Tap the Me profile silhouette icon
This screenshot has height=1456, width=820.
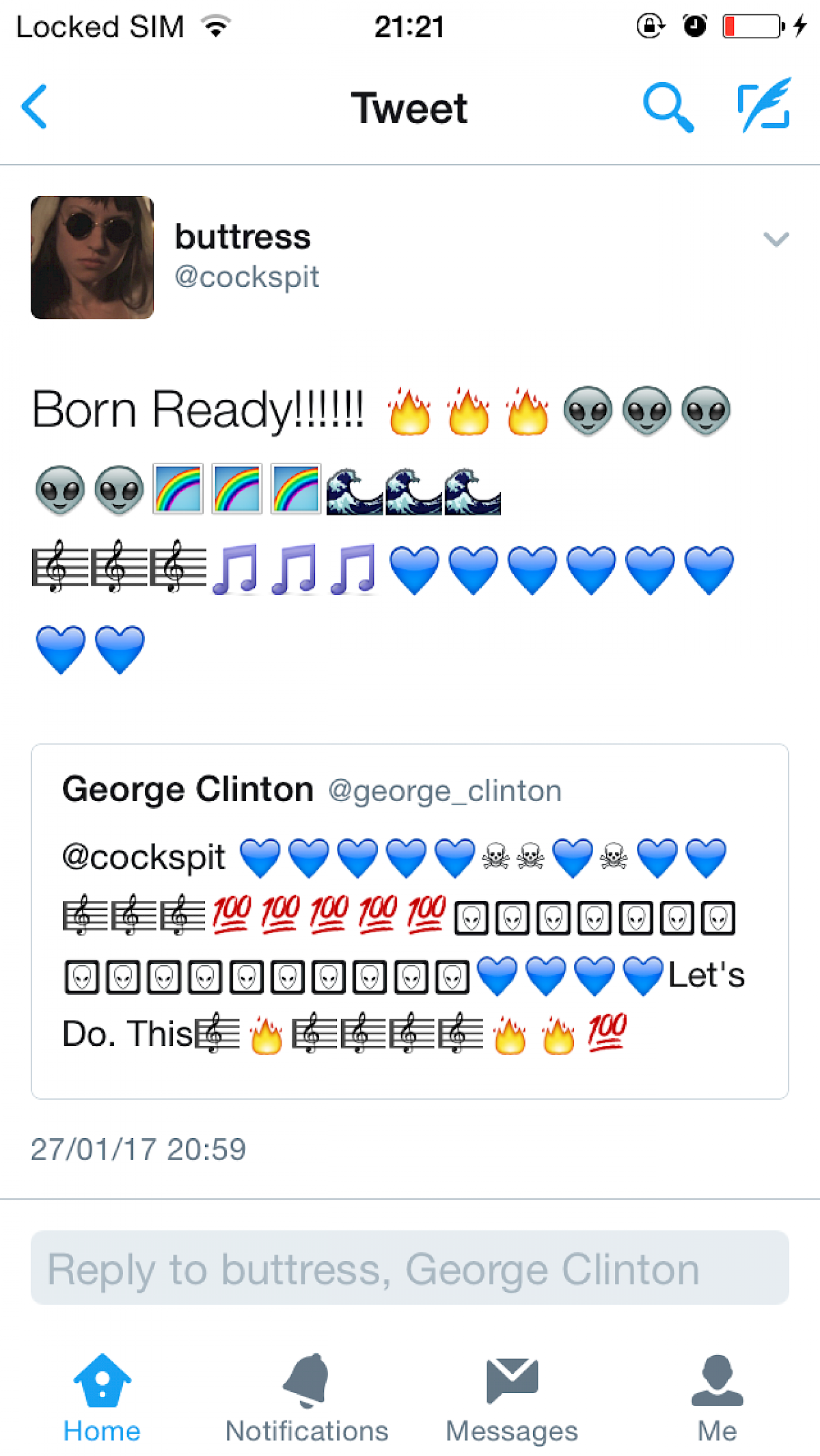(717, 1381)
